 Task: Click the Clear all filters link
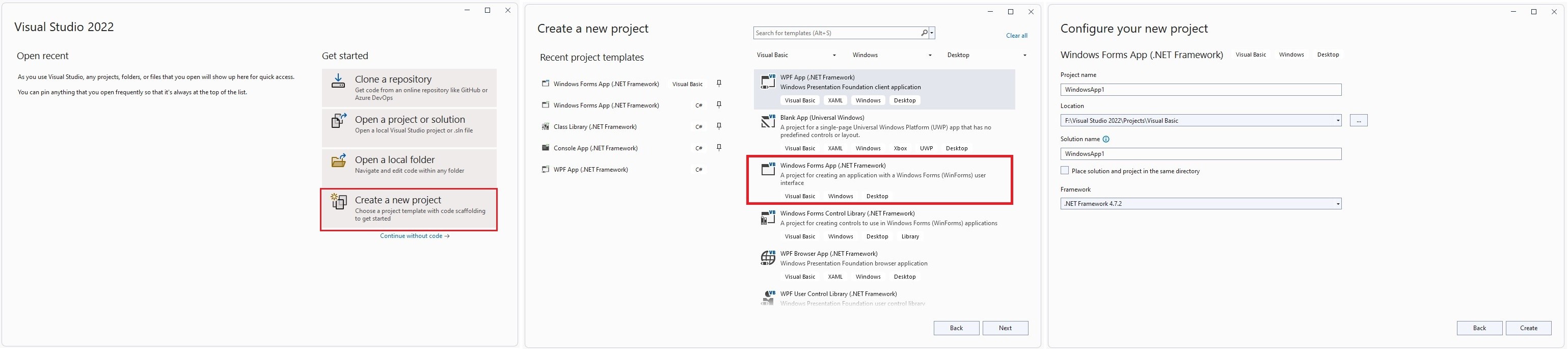1016,35
